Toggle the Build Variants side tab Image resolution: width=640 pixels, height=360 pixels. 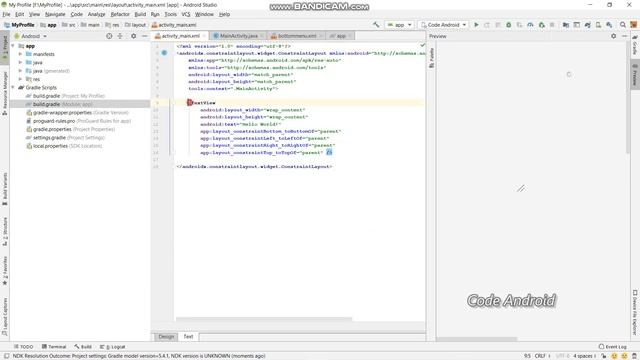pyautogui.click(x=5, y=189)
